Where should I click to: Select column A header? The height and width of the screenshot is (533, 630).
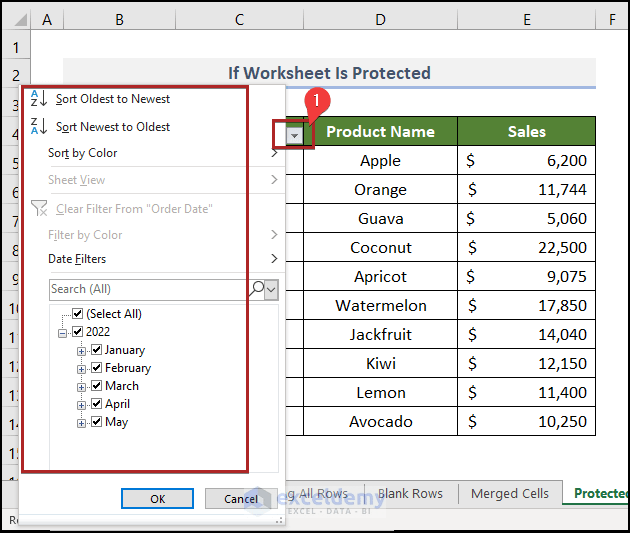coord(47,19)
